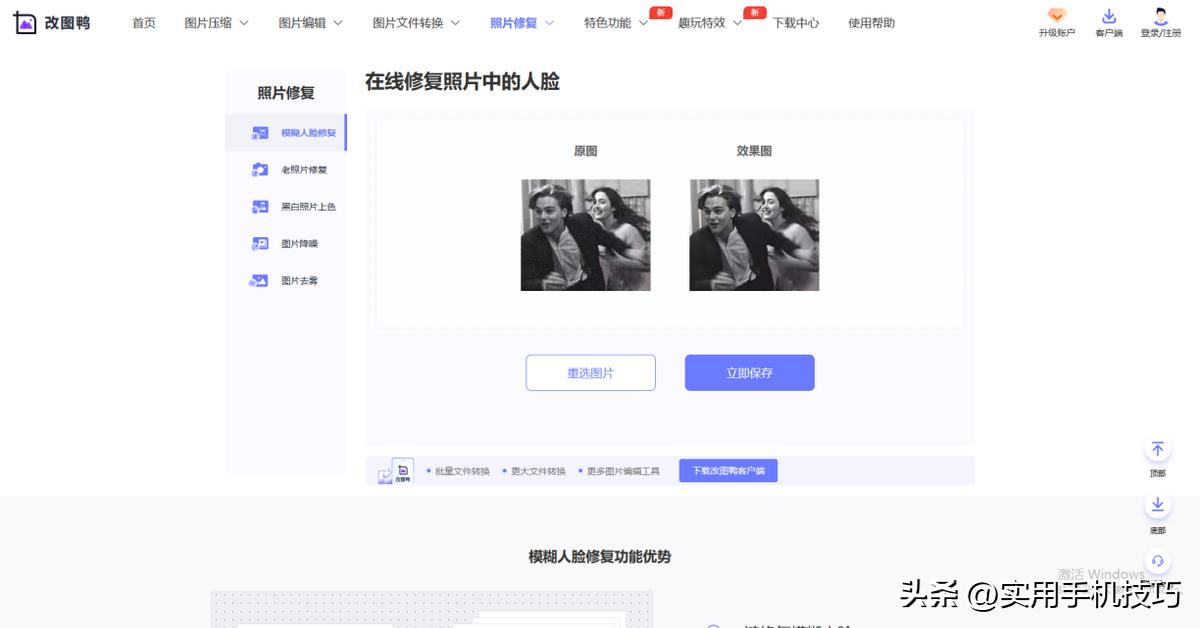Select the 图片去雾 sidebar icon
The width and height of the screenshot is (1200, 628).
260,280
